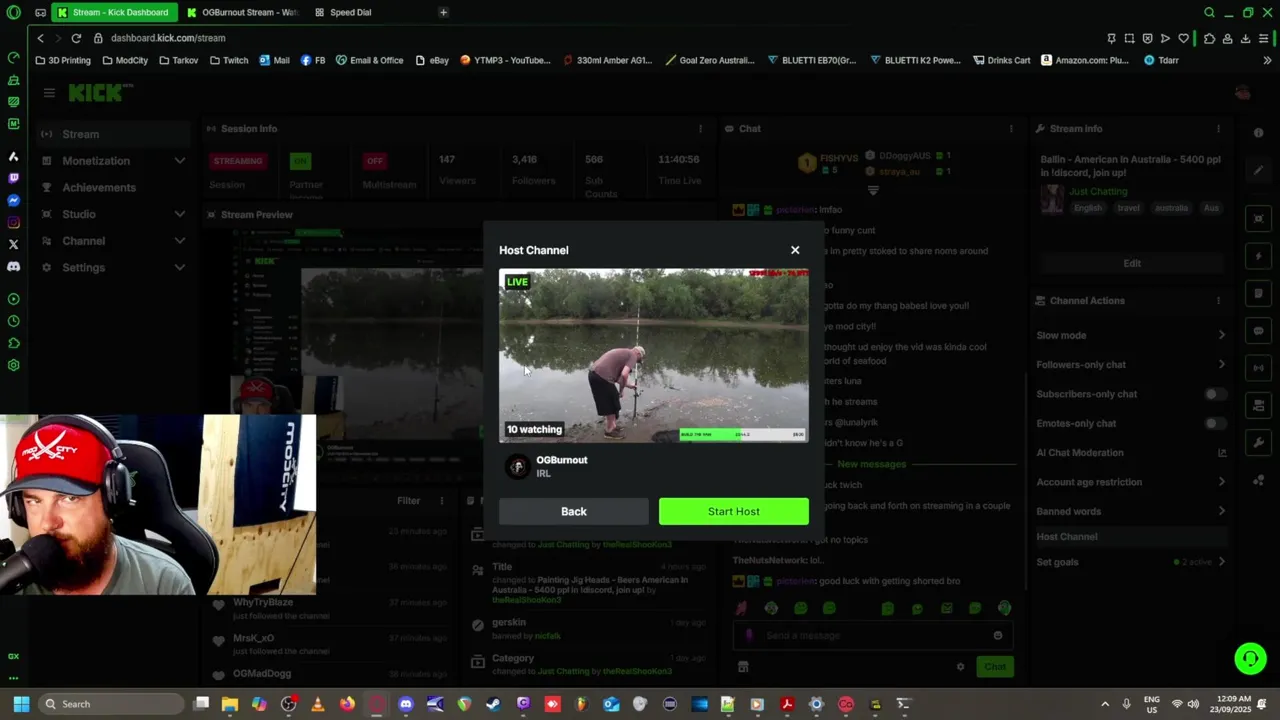Open the 3D Printing bookmarks folder
The image size is (1280, 720).
coord(63,60)
